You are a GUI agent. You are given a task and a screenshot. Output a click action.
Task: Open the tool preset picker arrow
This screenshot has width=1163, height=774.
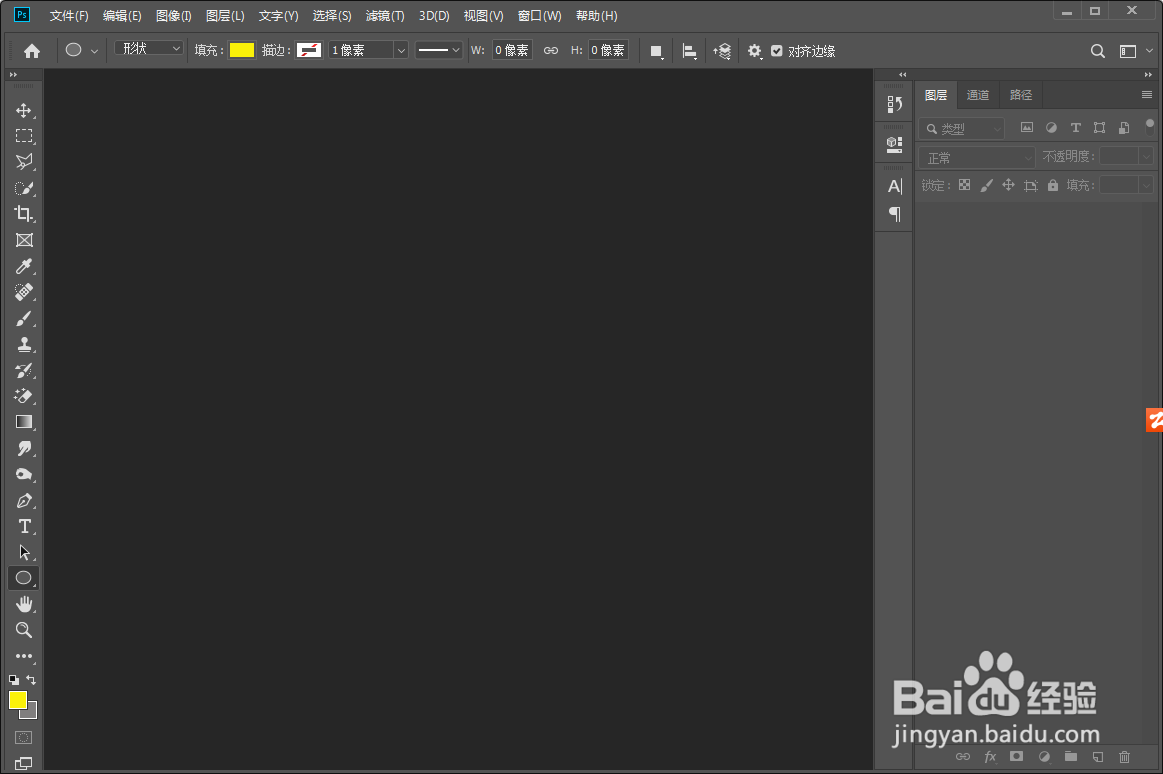tap(94, 51)
